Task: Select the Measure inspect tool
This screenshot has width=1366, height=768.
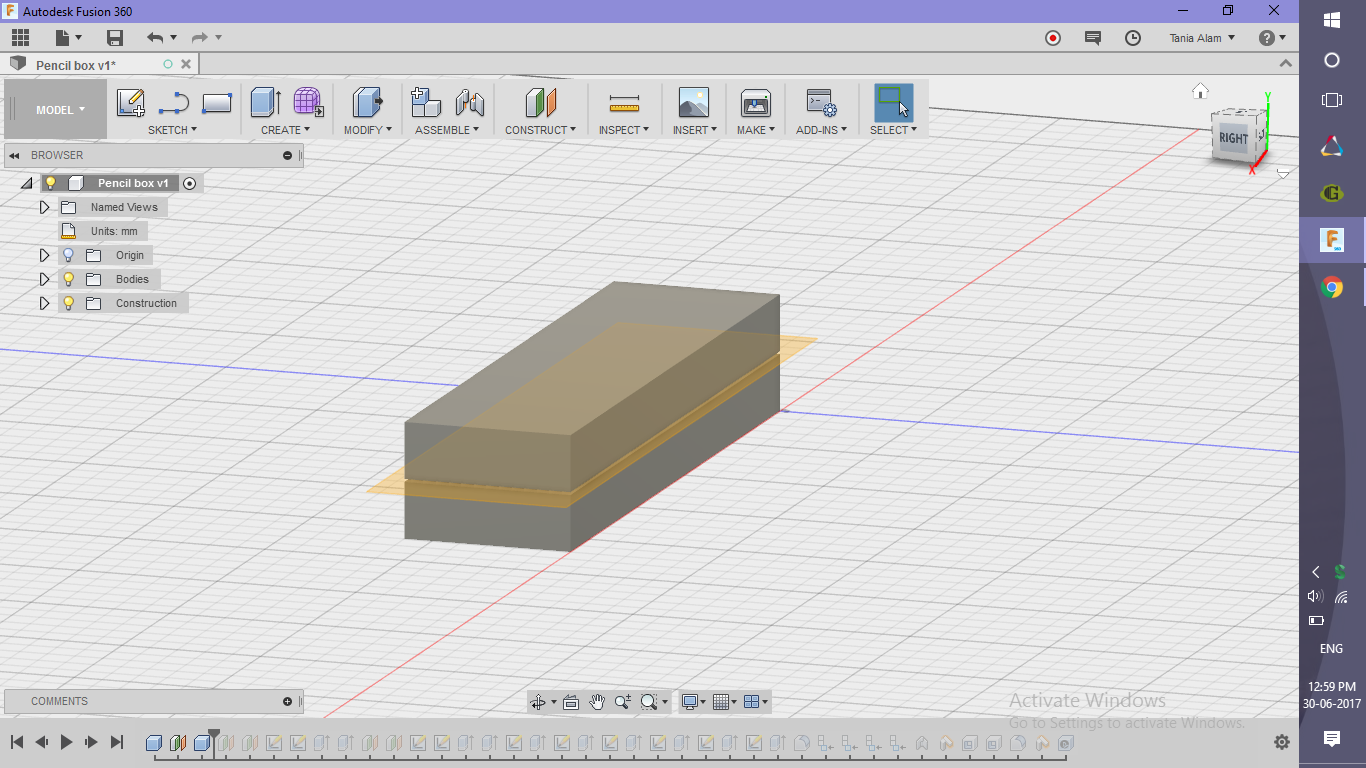Action: 624,103
